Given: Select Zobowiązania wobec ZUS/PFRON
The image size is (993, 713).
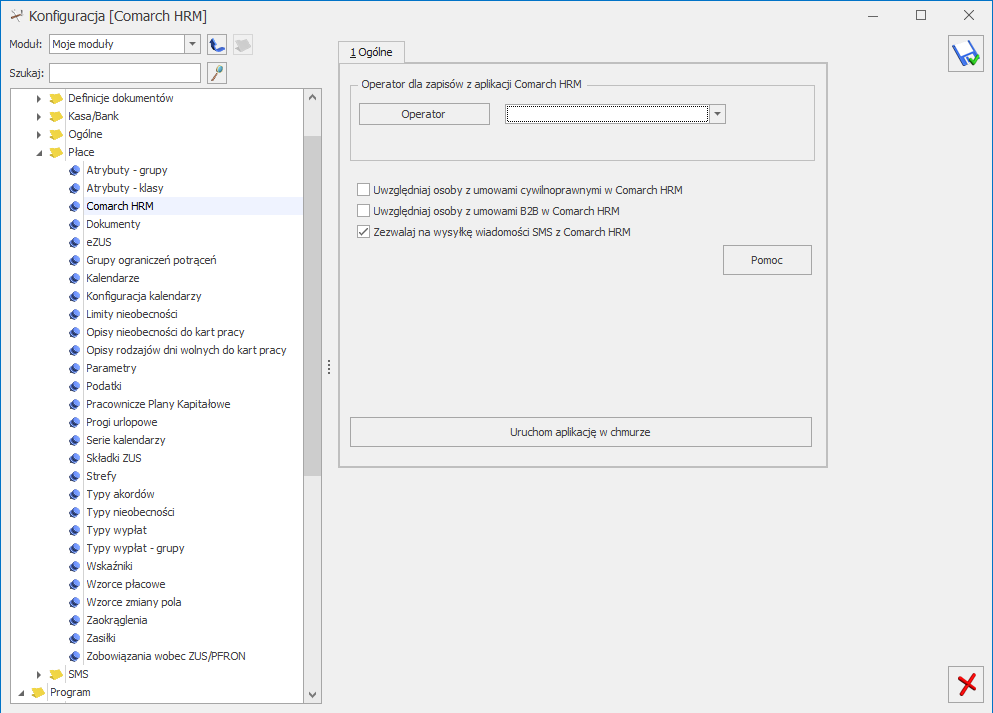Looking at the screenshot, I should coord(166,657).
